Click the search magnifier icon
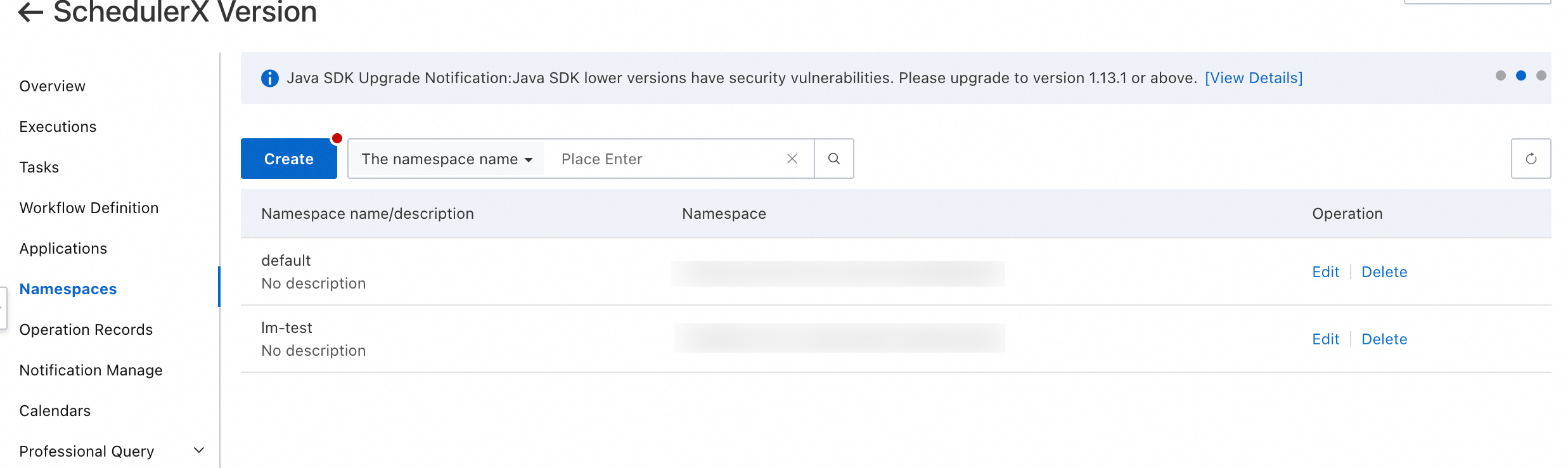 click(834, 159)
